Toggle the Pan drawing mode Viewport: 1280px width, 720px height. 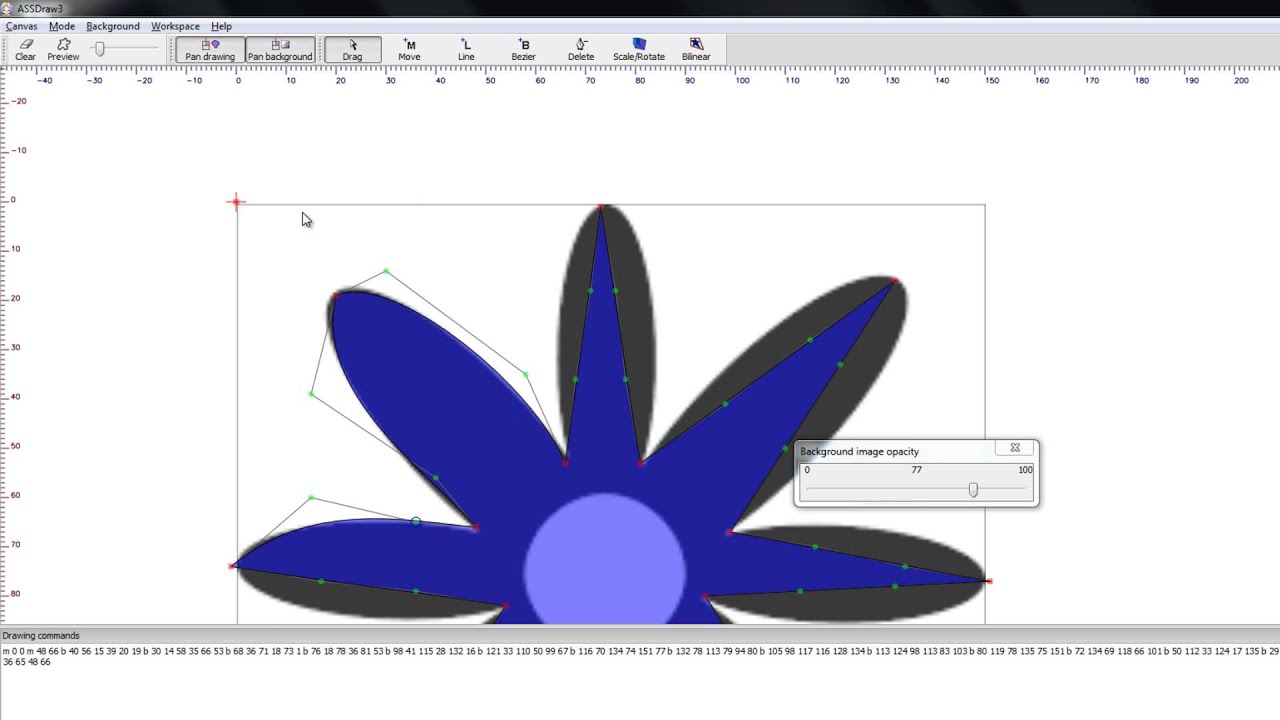point(210,50)
